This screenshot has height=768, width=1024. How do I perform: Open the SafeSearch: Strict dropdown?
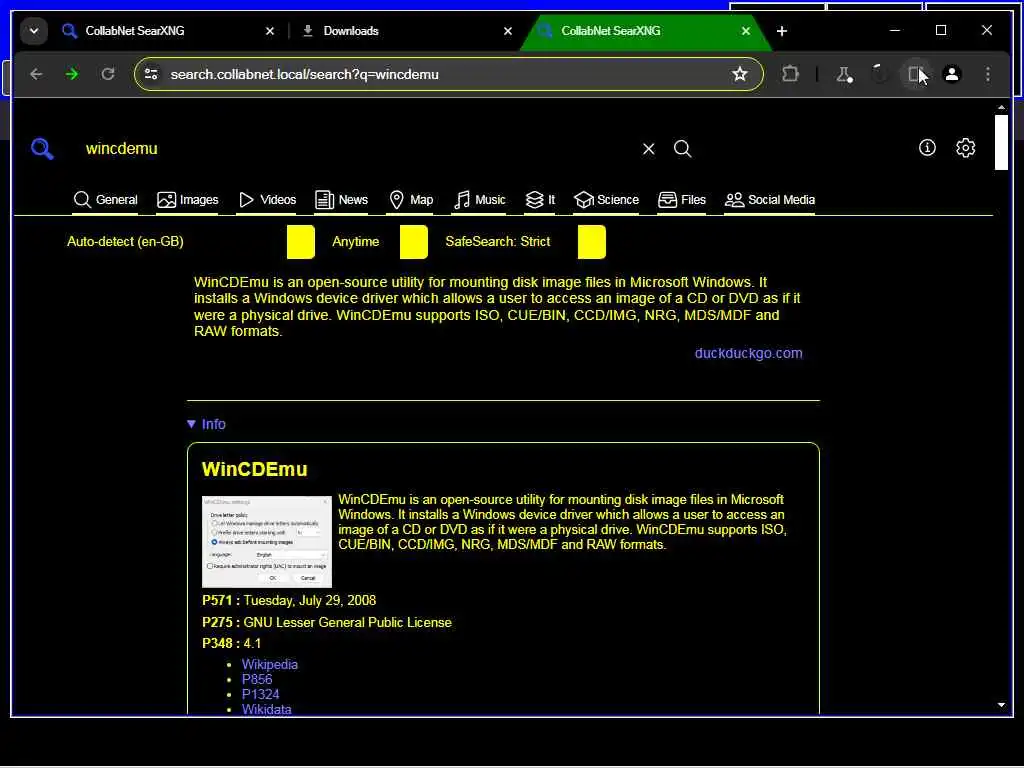525,242
